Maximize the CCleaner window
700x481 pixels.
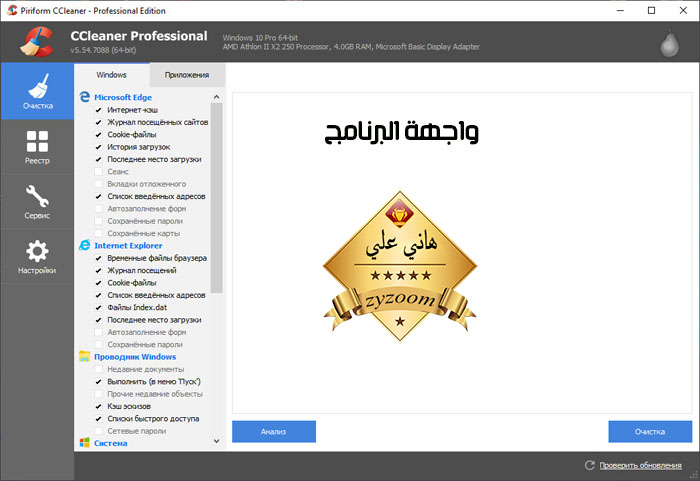651,10
